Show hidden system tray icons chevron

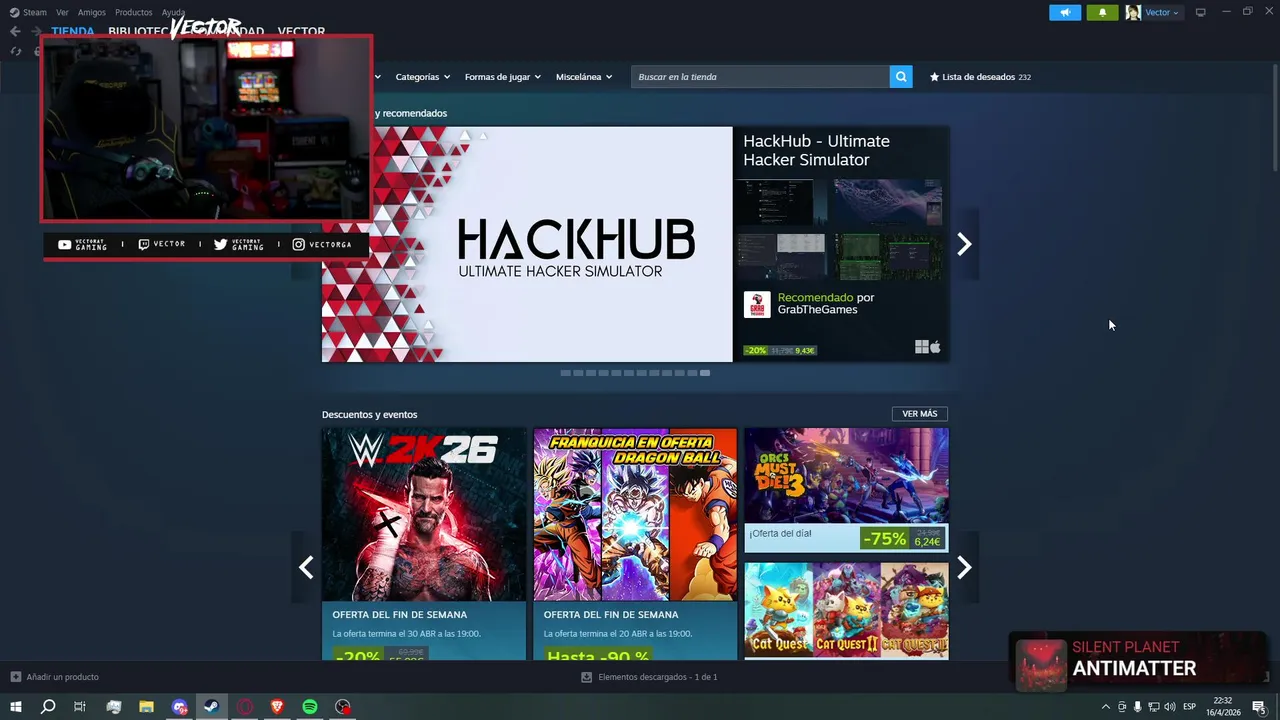coord(1105,707)
